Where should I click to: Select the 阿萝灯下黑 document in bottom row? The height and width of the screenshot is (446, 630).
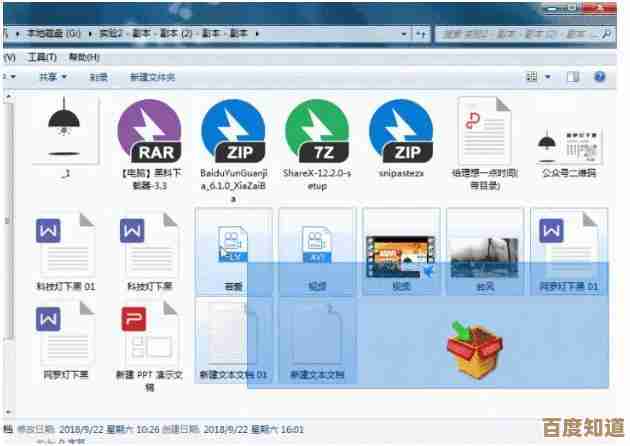(65, 334)
